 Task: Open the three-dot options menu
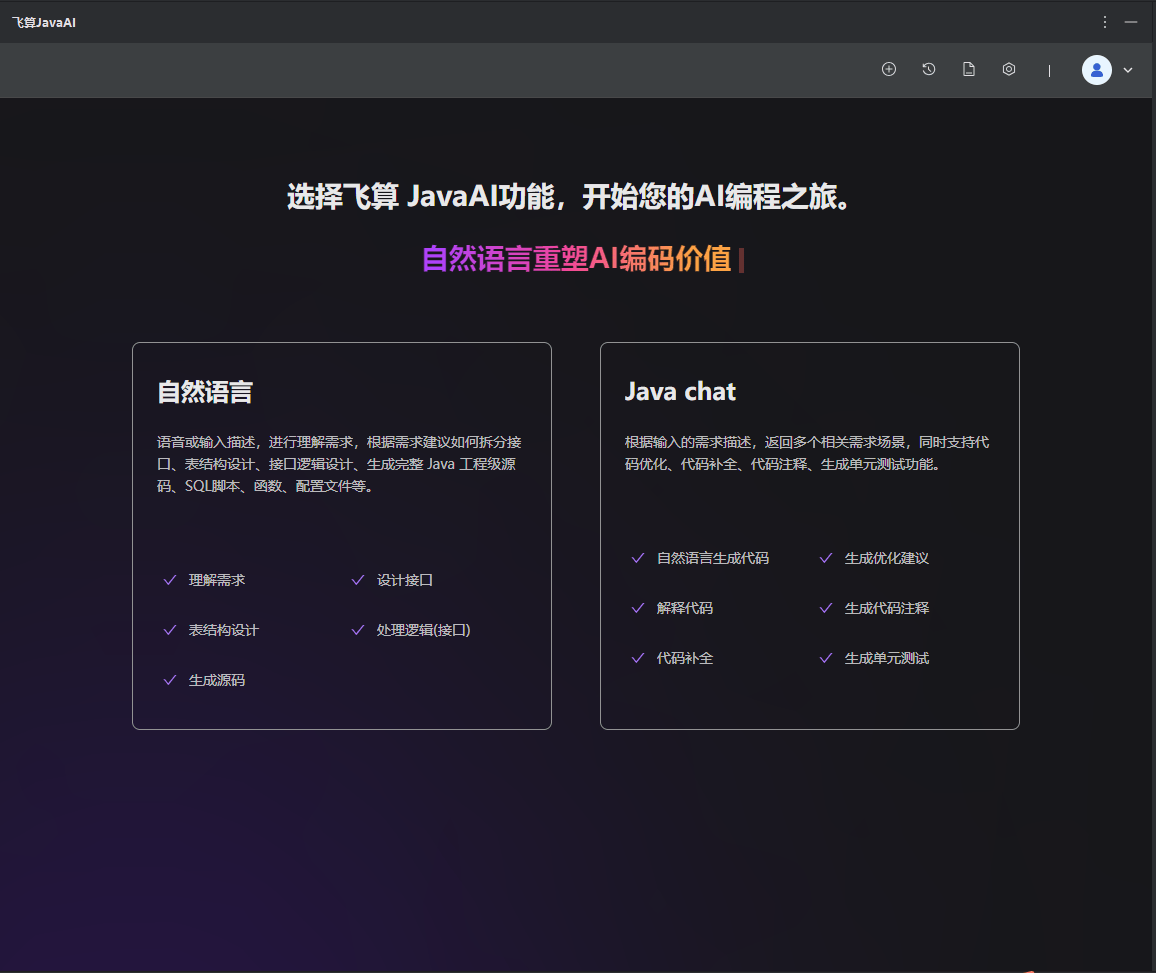[1104, 22]
